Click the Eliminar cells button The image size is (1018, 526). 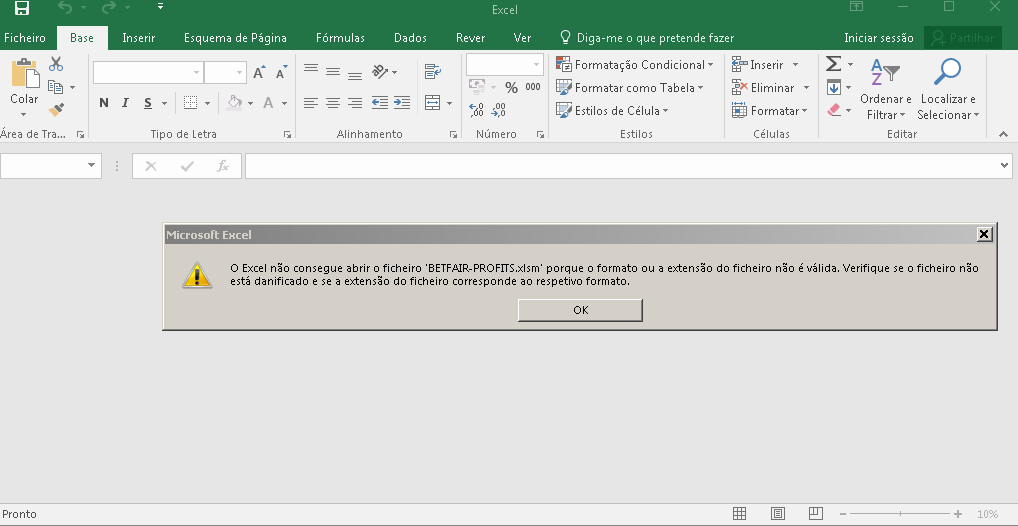coord(763,88)
